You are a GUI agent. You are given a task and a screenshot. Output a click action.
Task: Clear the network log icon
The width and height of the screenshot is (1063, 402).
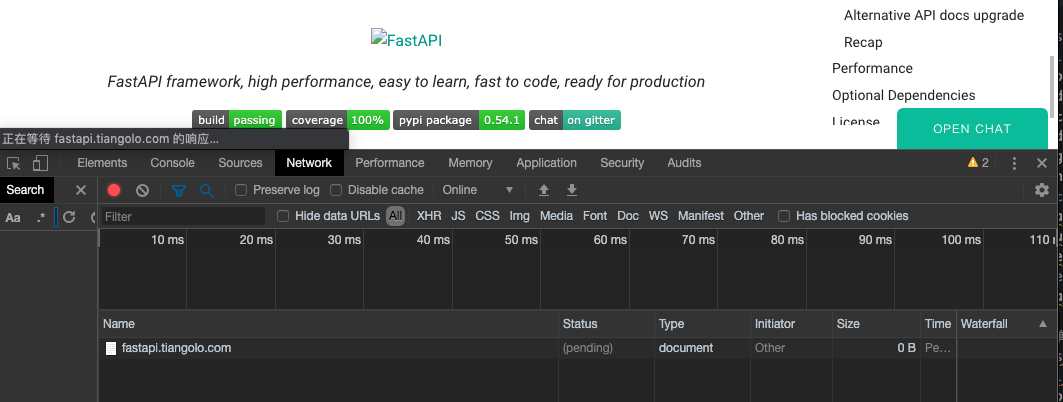coord(142,190)
